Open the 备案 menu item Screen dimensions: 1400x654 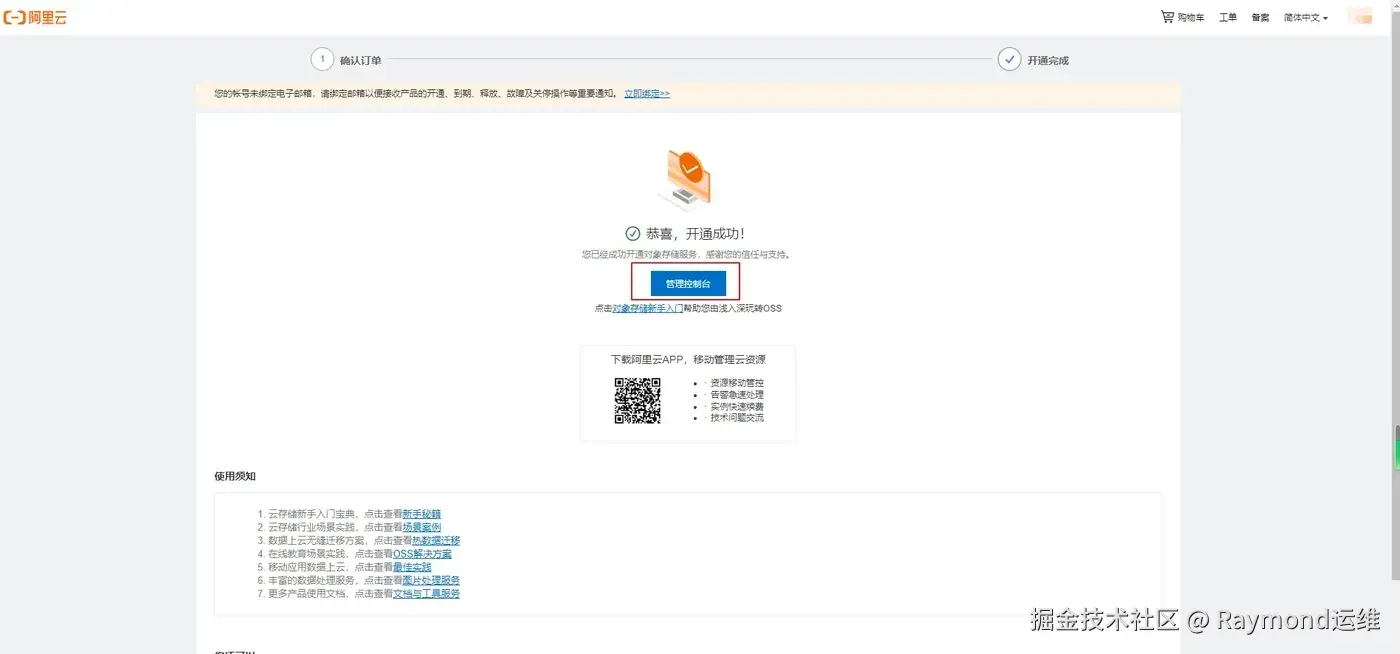(1260, 18)
